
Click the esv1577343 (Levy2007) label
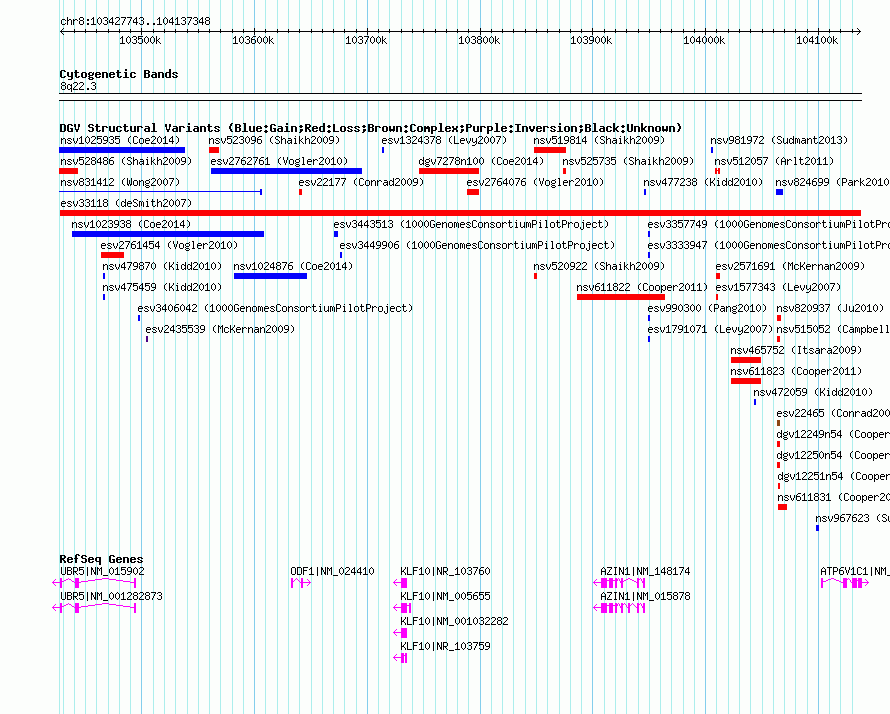coord(778,287)
